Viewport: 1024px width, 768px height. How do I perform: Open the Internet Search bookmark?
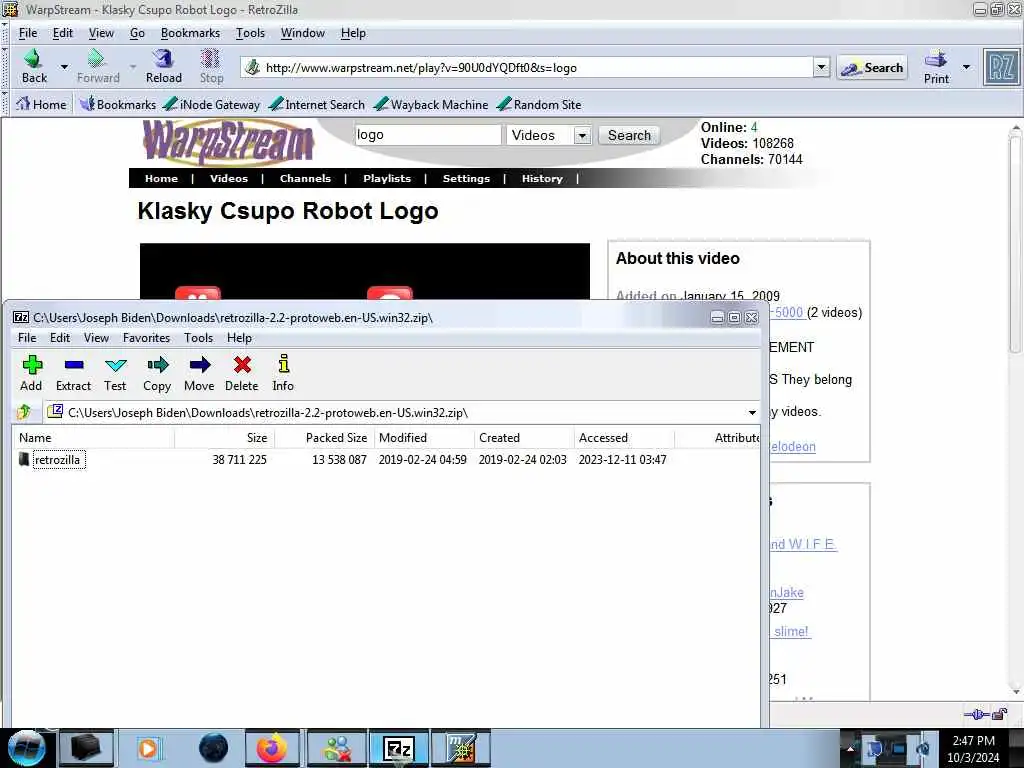click(x=317, y=104)
